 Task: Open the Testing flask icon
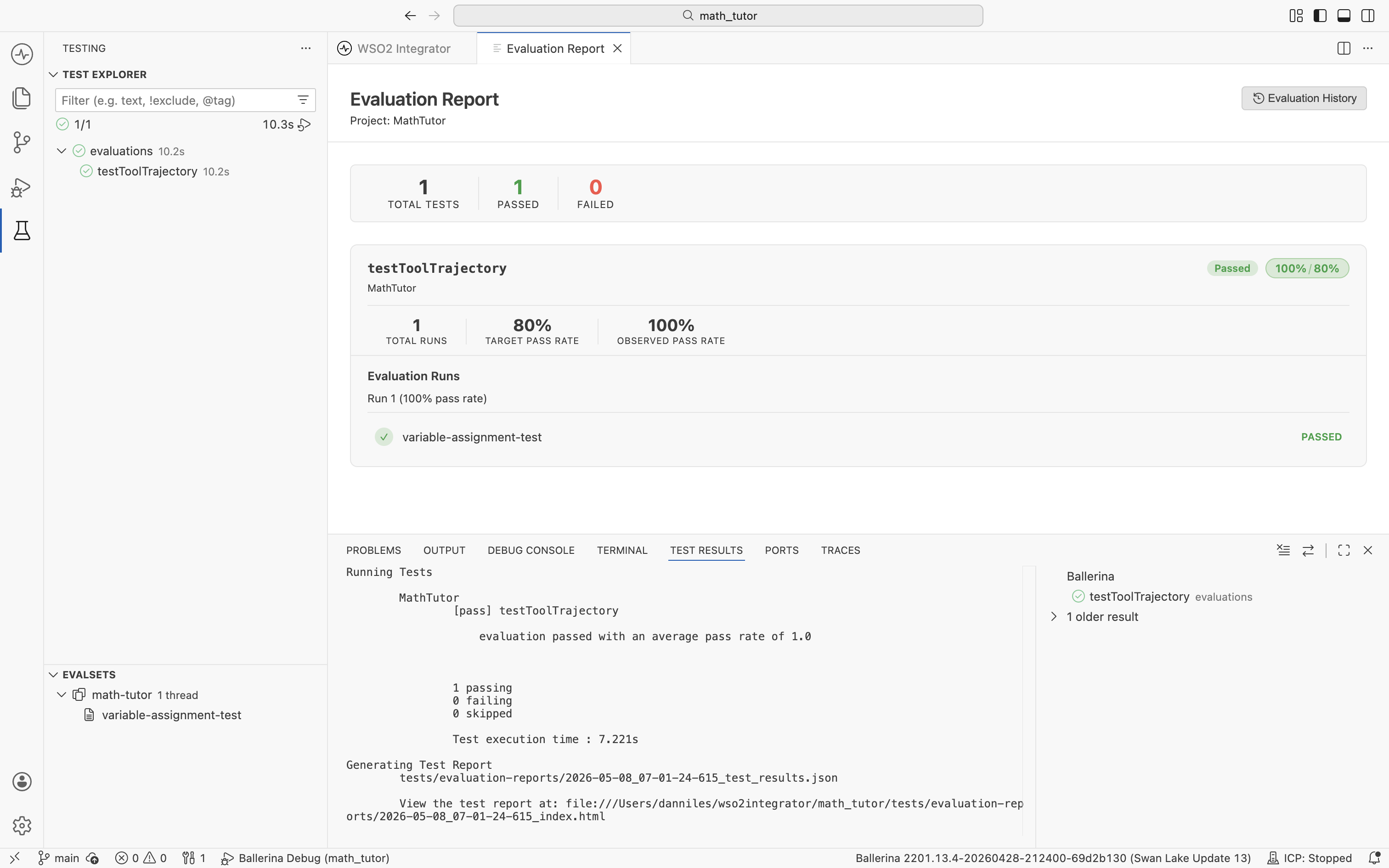(x=22, y=230)
